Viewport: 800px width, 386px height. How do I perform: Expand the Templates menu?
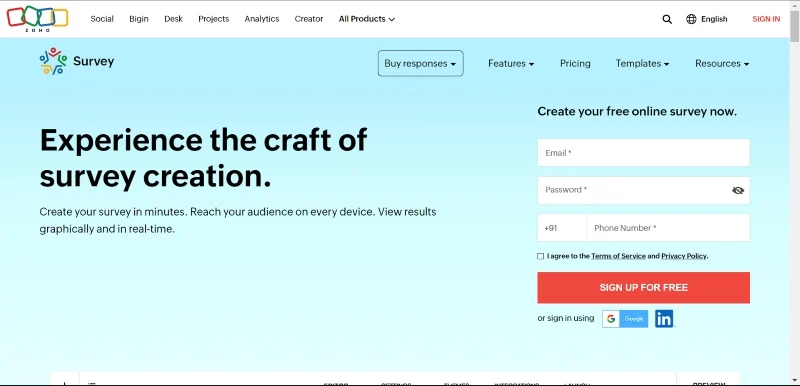coord(642,63)
